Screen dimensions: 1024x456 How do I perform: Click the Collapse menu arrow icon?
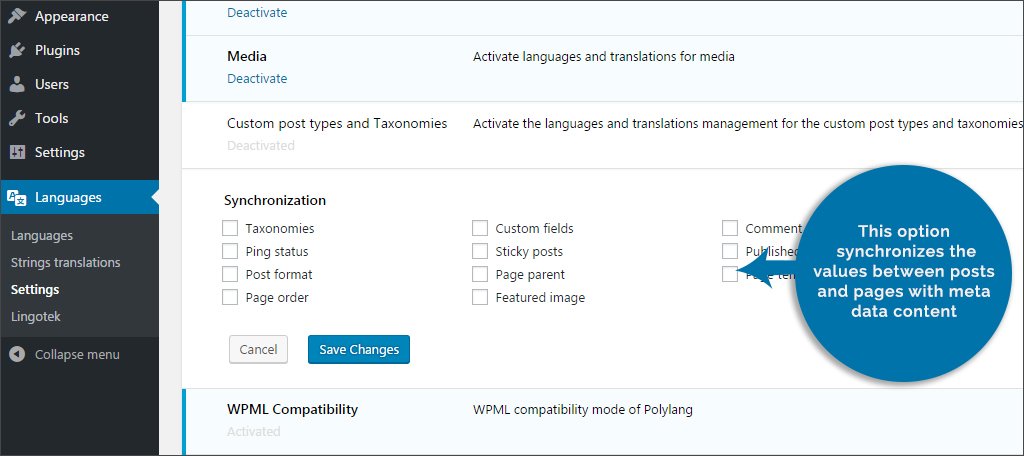(x=18, y=355)
